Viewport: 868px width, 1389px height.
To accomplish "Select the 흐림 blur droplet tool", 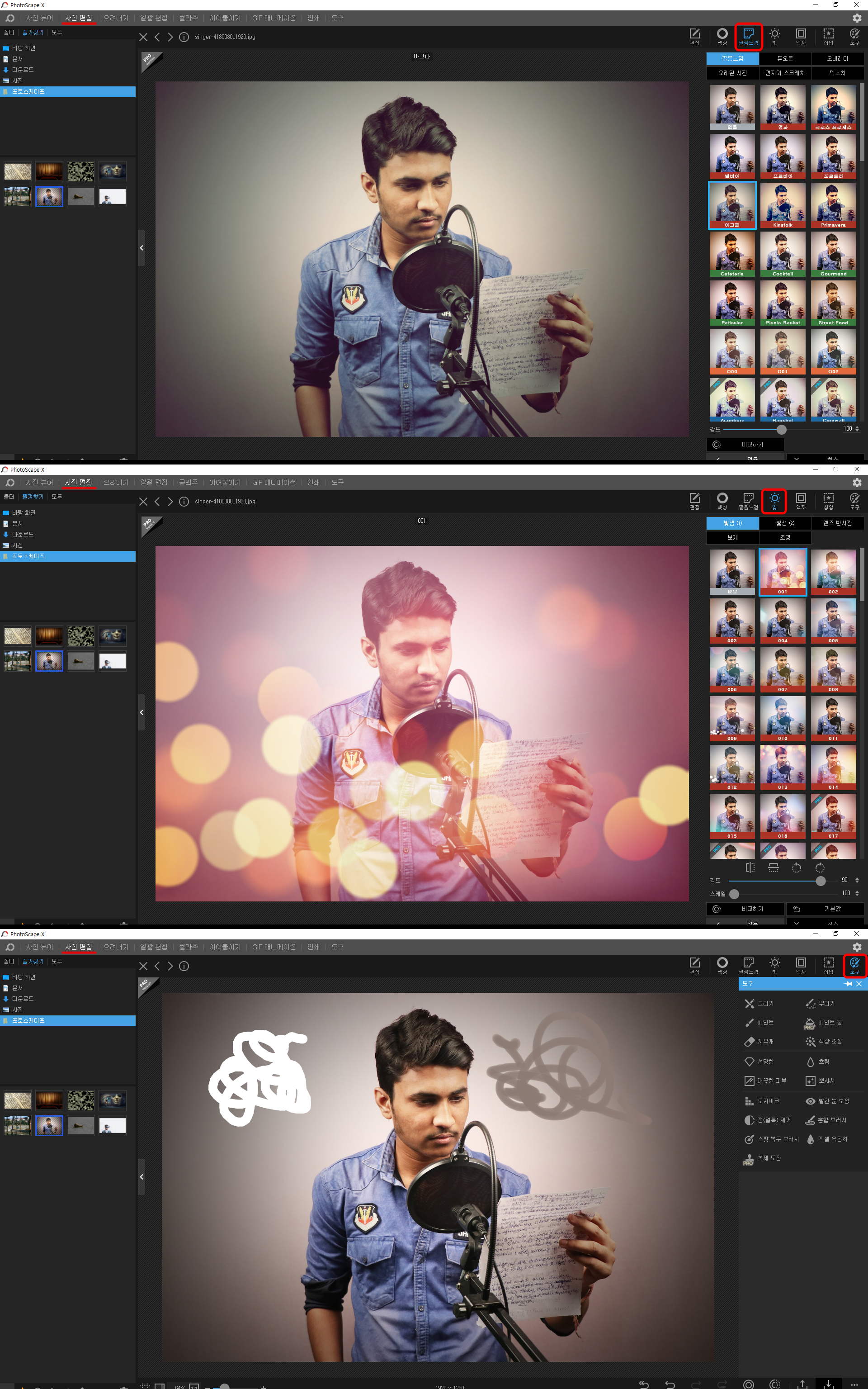I will 818,1062.
